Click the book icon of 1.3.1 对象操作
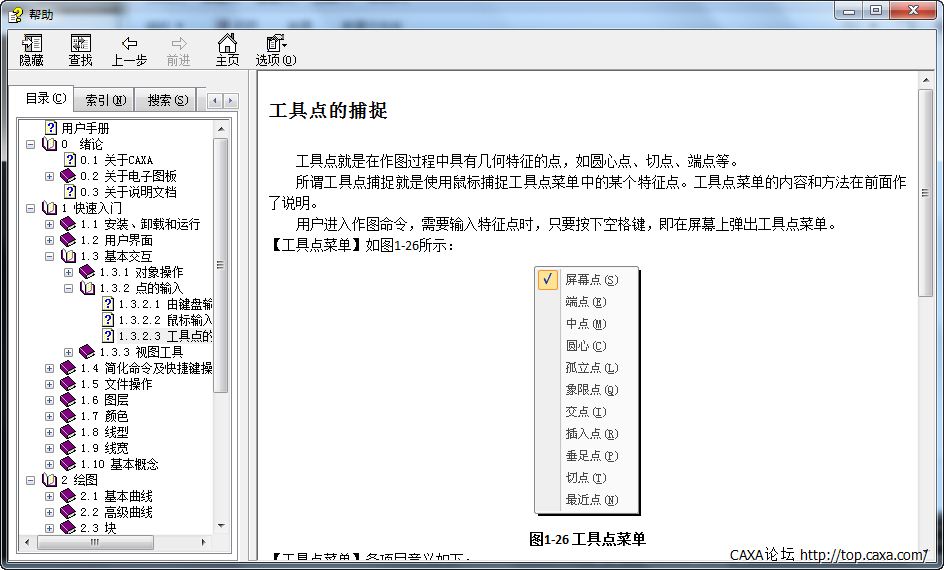The height and width of the screenshot is (570, 944). pos(87,271)
